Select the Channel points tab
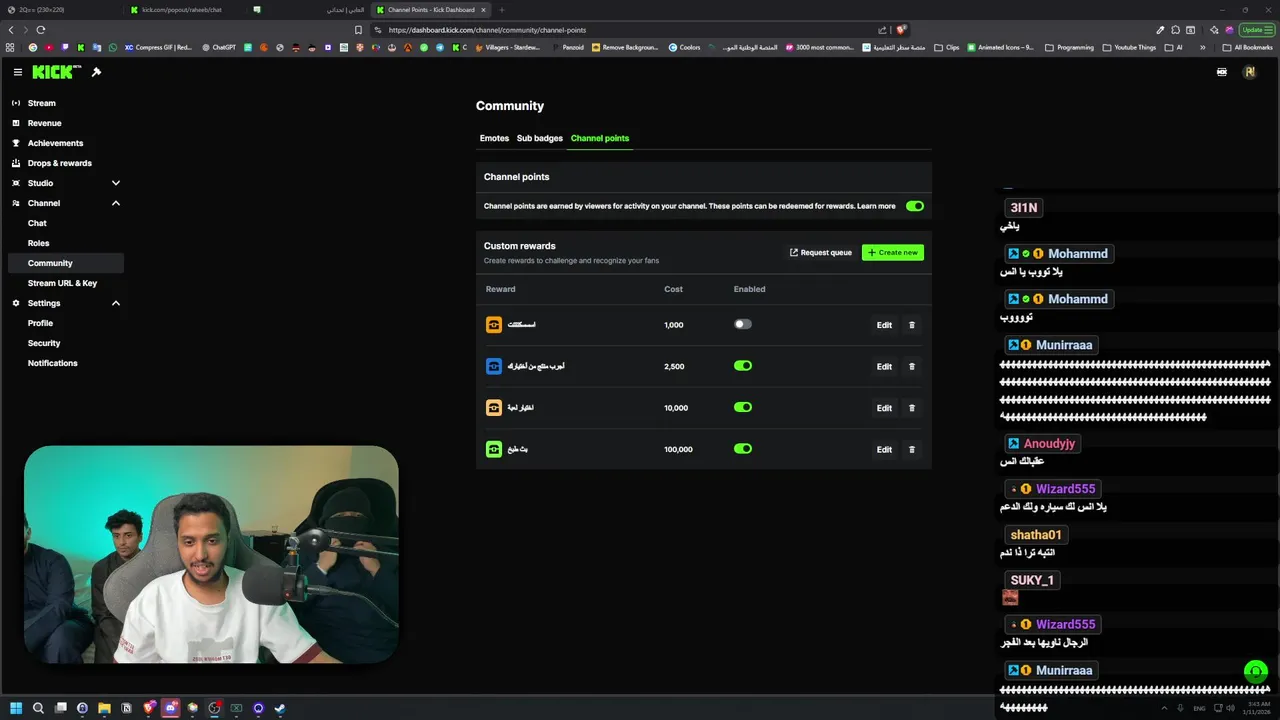1280x720 pixels. [x=600, y=138]
